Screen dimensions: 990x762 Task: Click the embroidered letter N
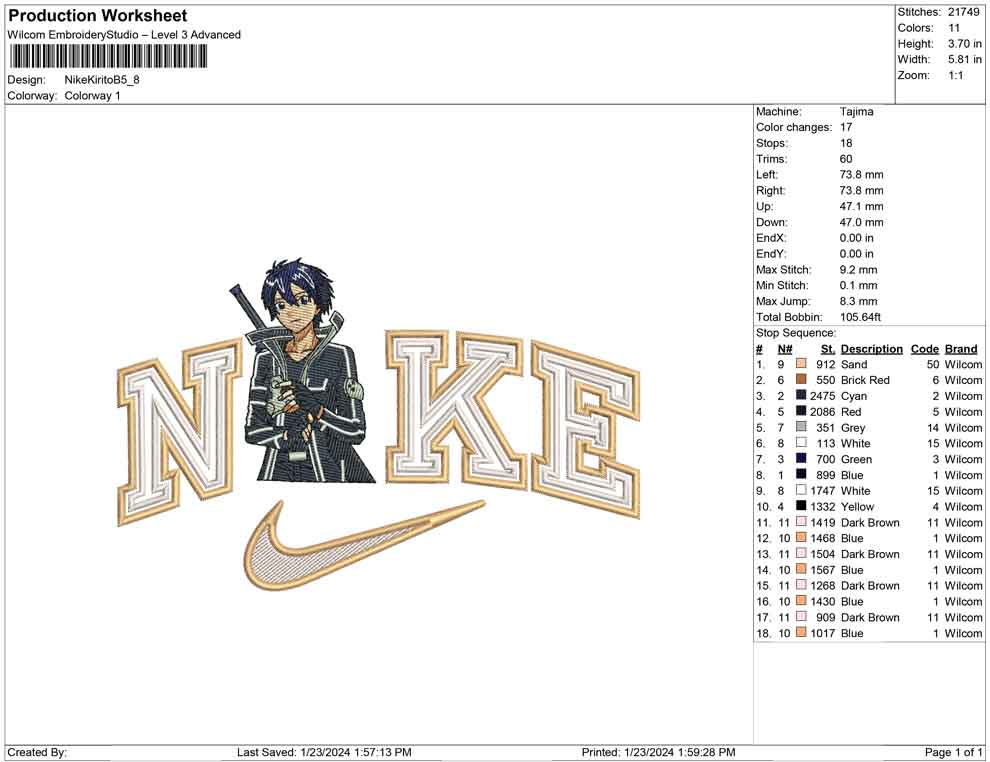pos(180,432)
